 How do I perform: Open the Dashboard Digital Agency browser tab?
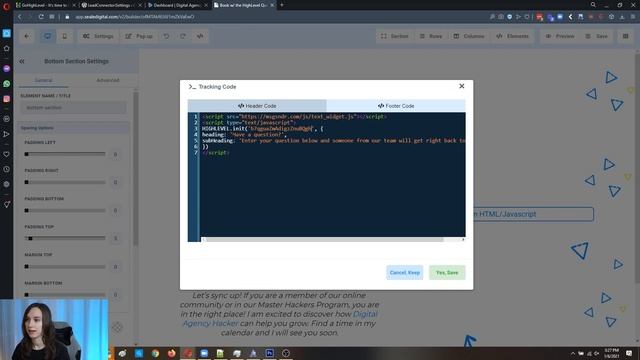177,5
